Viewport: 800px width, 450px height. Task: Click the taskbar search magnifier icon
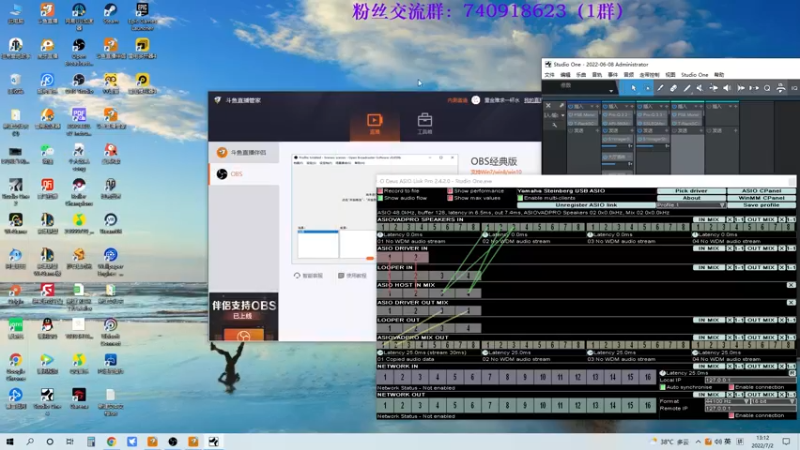(x=30, y=441)
